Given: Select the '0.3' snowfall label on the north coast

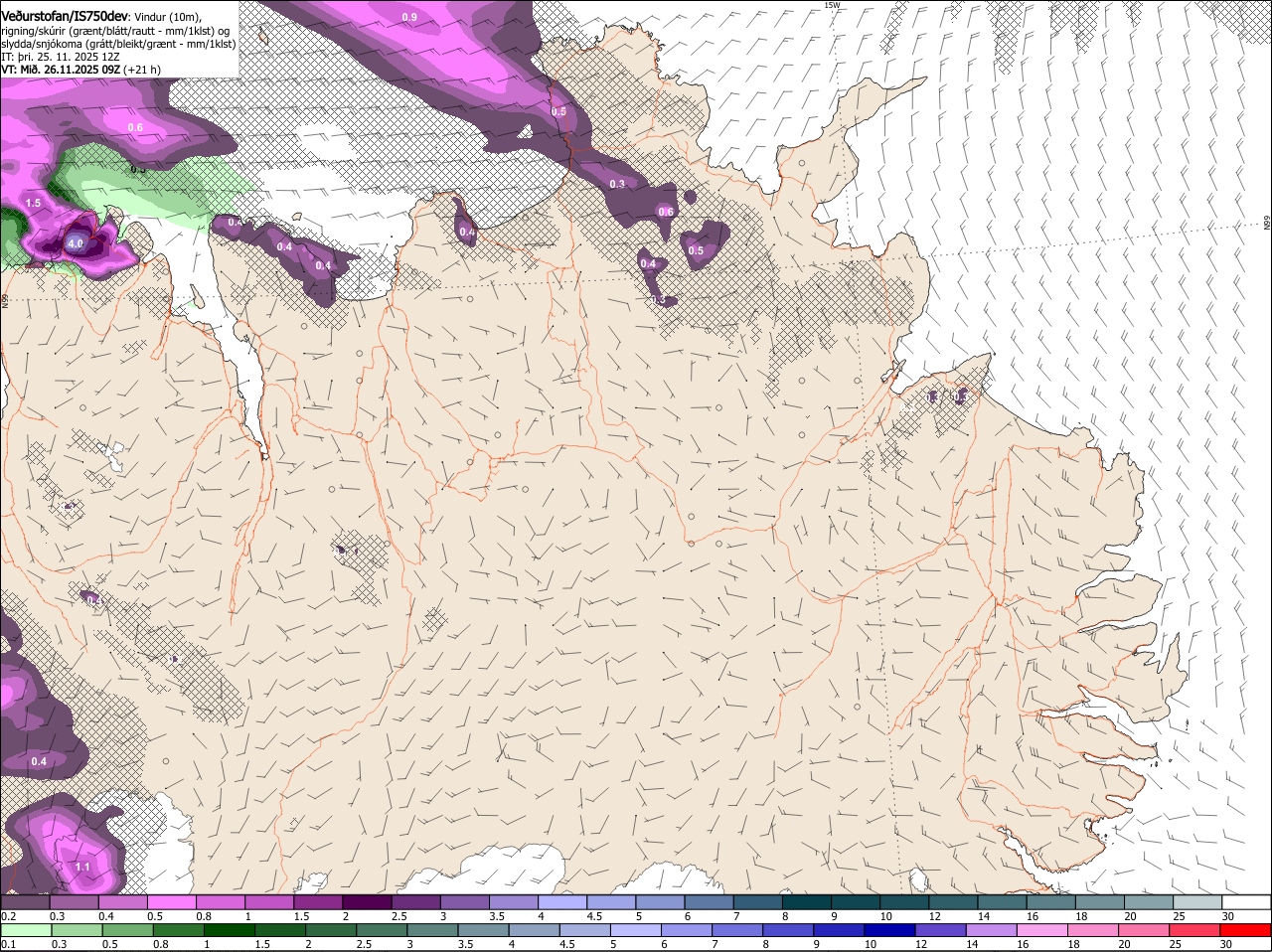Looking at the screenshot, I should pos(617,184).
